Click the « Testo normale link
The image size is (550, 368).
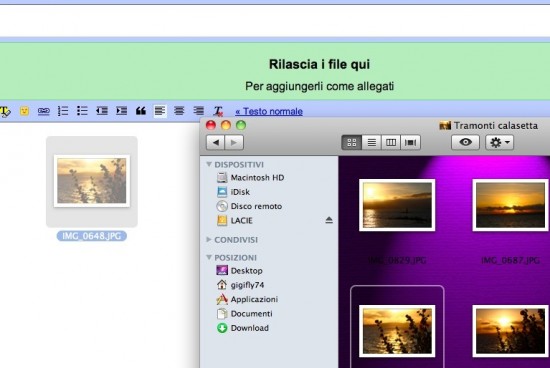[x=269, y=112]
